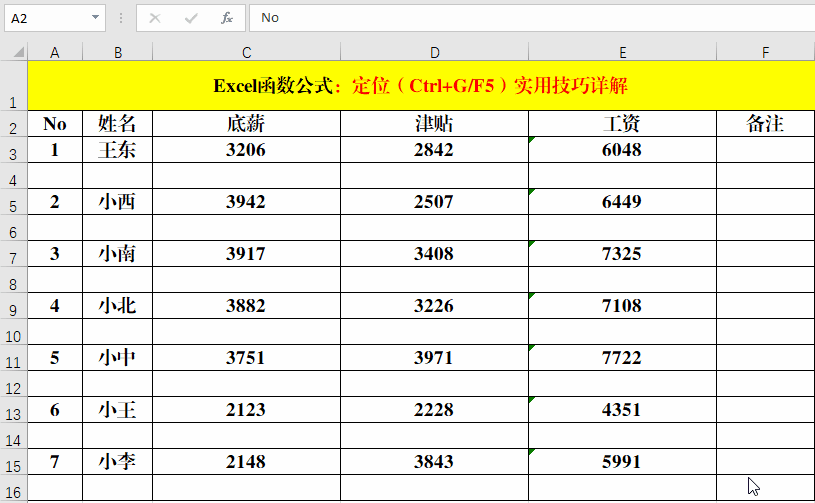The height and width of the screenshot is (503, 815).
Task: Click the No cell for 小李's row
Action: tap(55, 461)
